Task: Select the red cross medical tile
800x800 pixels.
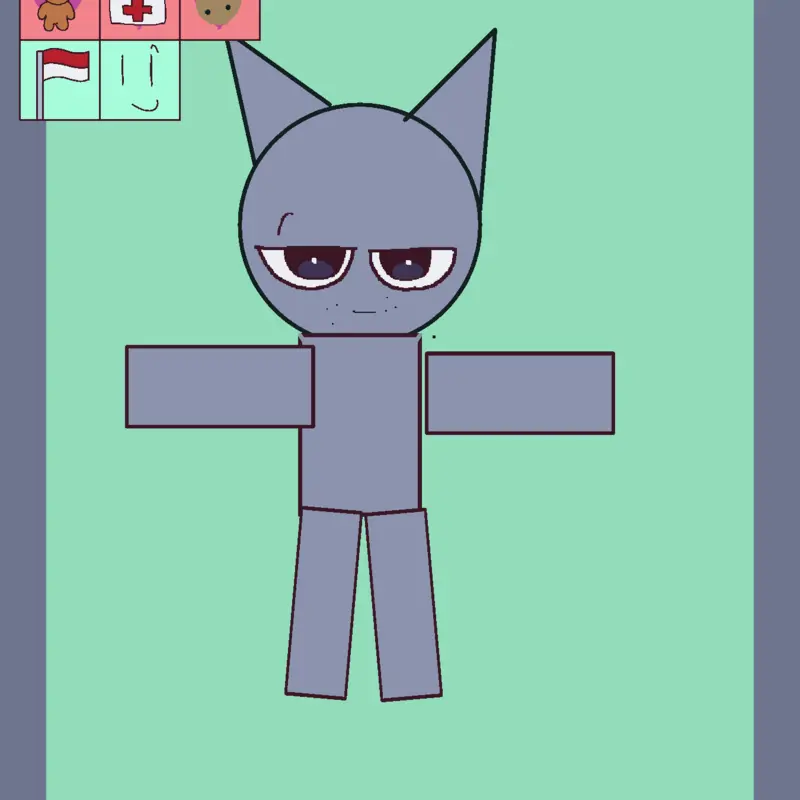Action: (140, 19)
